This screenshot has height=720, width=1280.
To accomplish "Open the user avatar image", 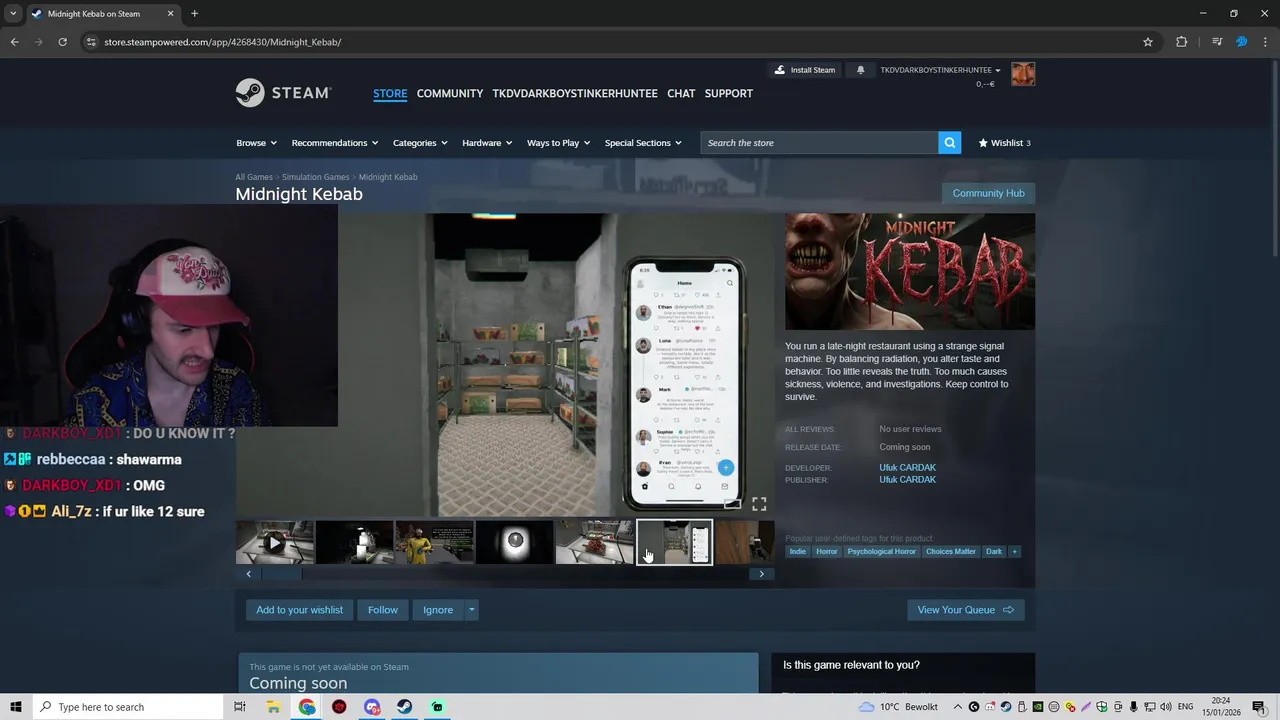I will tap(1023, 74).
